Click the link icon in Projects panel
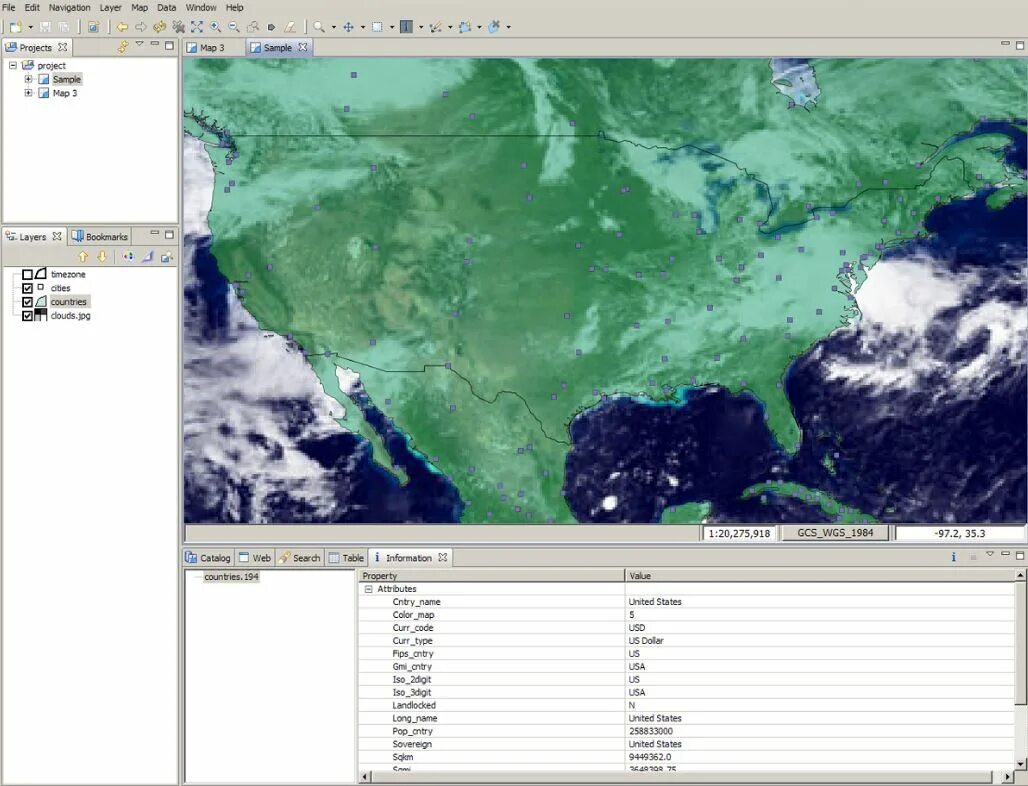Image resolution: width=1028 pixels, height=786 pixels. pyautogui.click(x=123, y=47)
